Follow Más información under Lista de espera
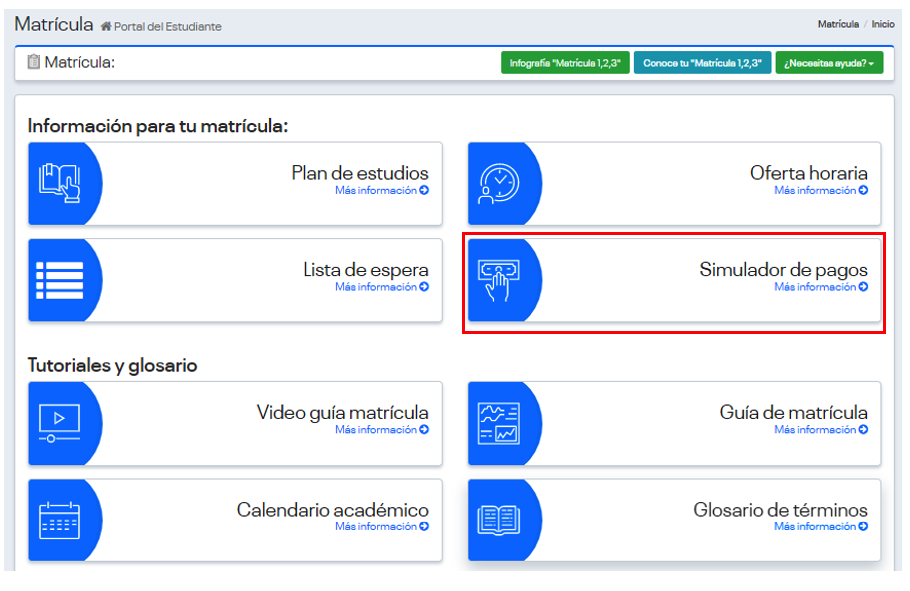 [381, 288]
